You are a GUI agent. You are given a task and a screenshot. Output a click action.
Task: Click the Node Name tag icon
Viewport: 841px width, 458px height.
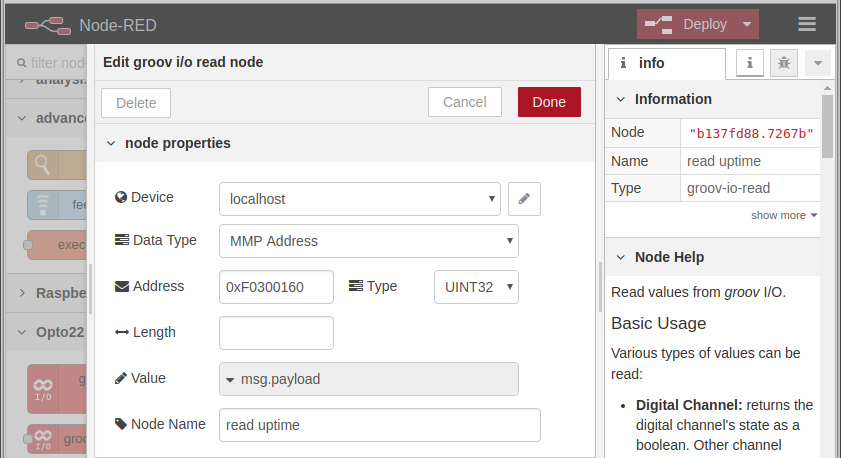tap(121, 424)
